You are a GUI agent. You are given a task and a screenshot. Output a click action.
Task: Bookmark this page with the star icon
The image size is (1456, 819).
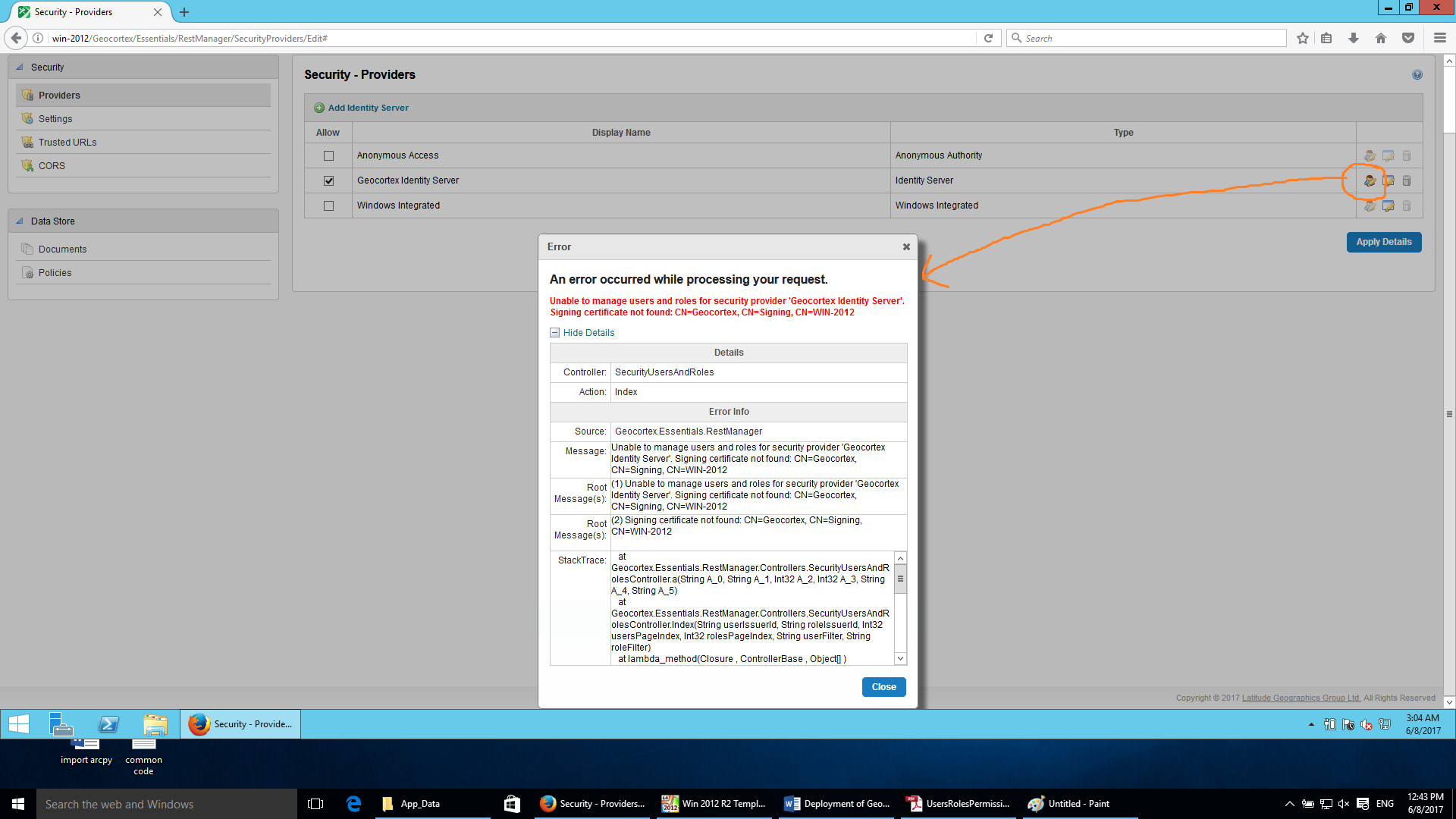pyautogui.click(x=1303, y=38)
